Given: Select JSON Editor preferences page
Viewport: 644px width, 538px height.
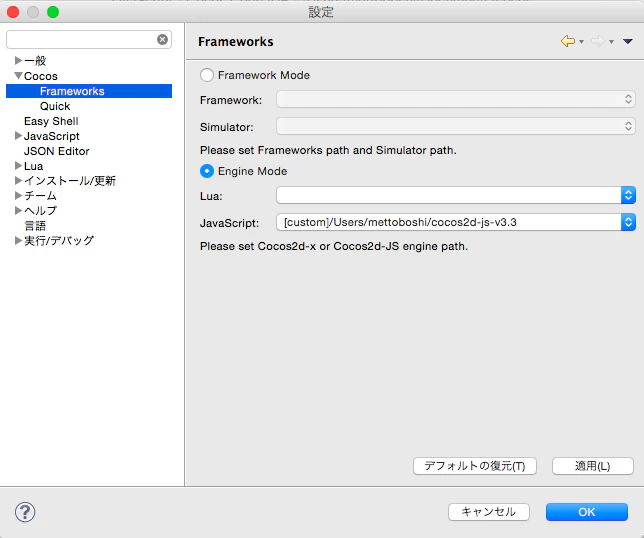Looking at the screenshot, I should coord(56,151).
